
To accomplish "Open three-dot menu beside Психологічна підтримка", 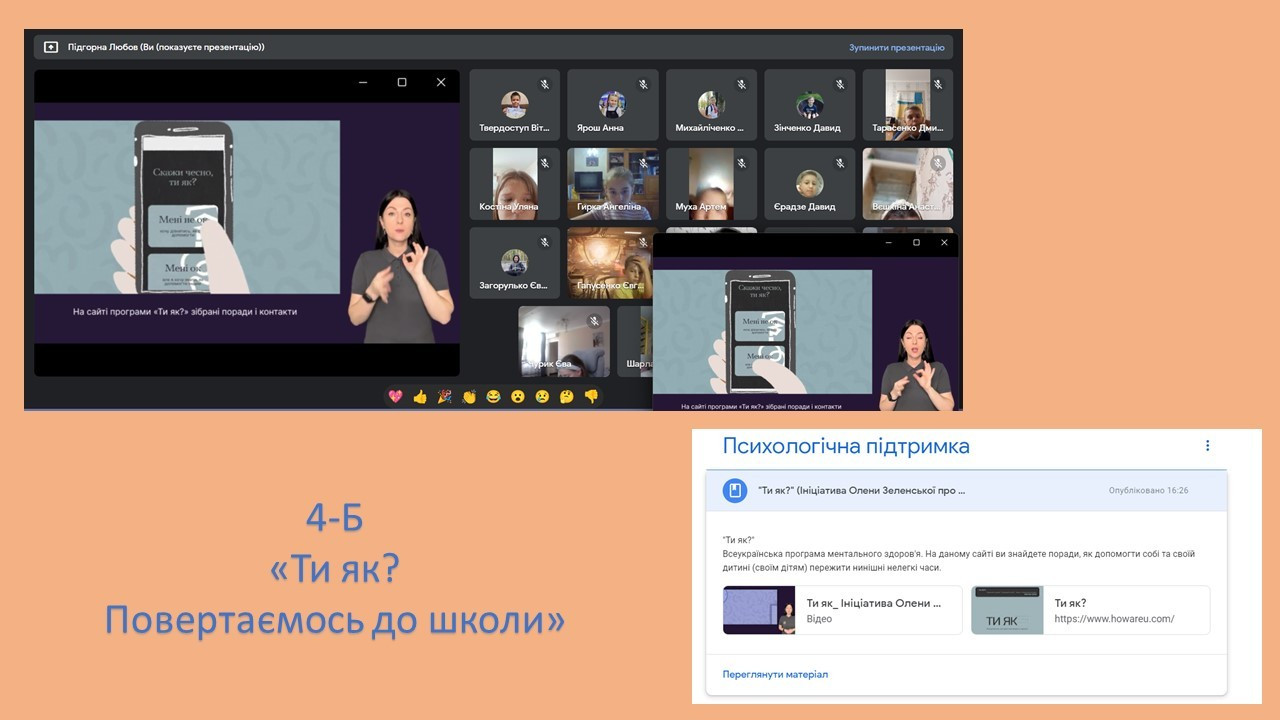I will [x=1207, y=446].
